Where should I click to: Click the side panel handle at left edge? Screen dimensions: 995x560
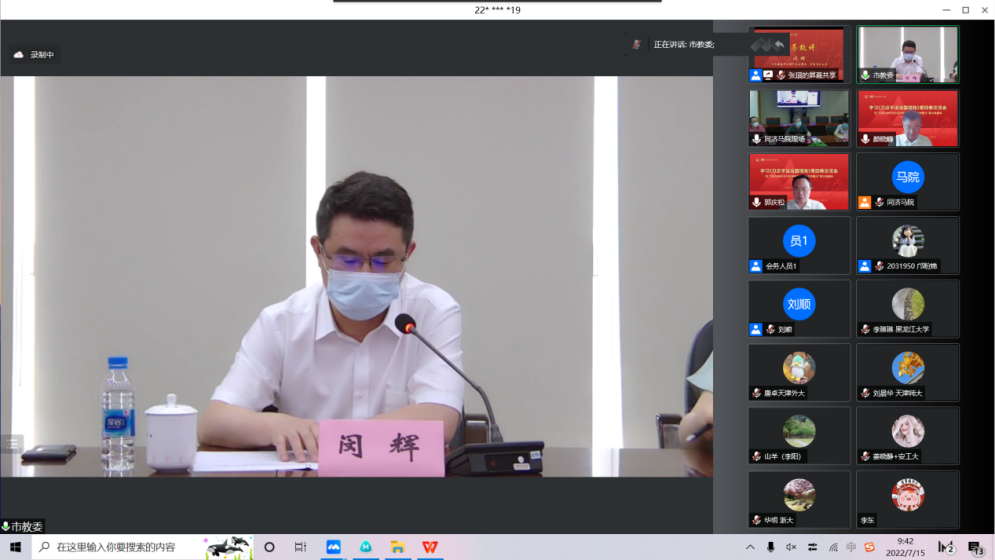tap(12, 443)
